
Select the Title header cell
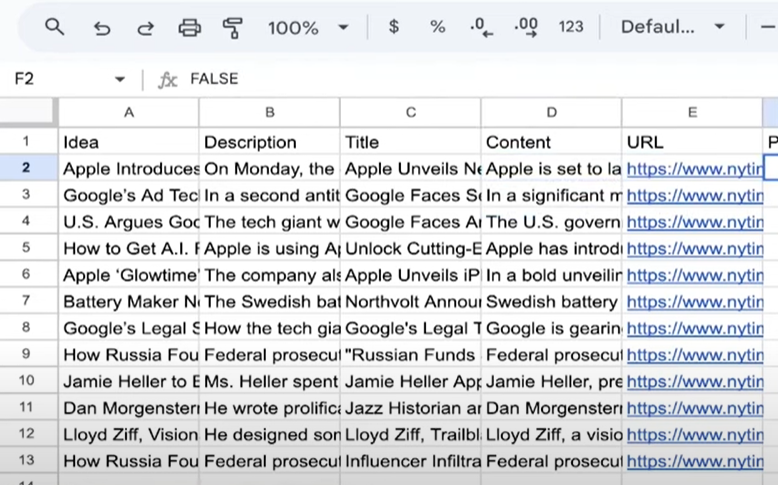410,142
